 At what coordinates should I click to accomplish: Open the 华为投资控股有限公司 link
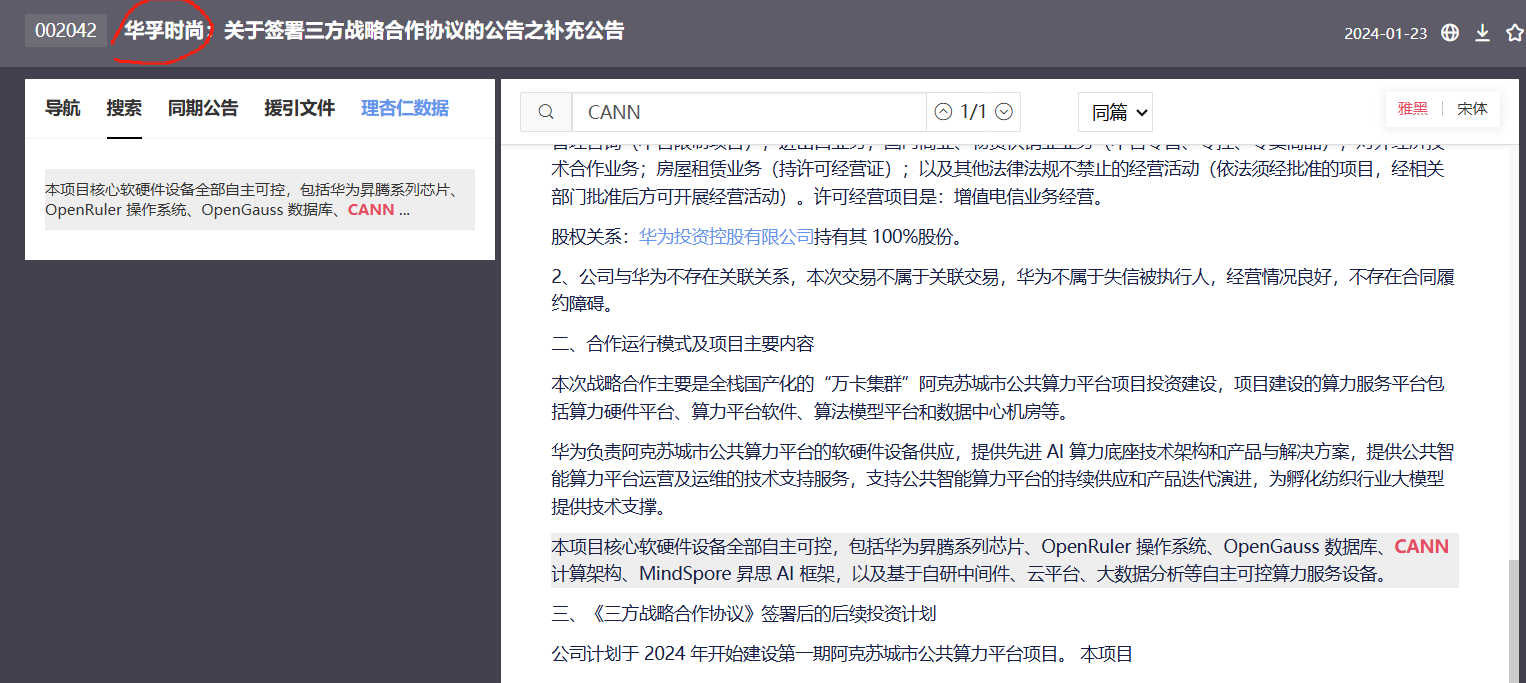click(727, 237)
